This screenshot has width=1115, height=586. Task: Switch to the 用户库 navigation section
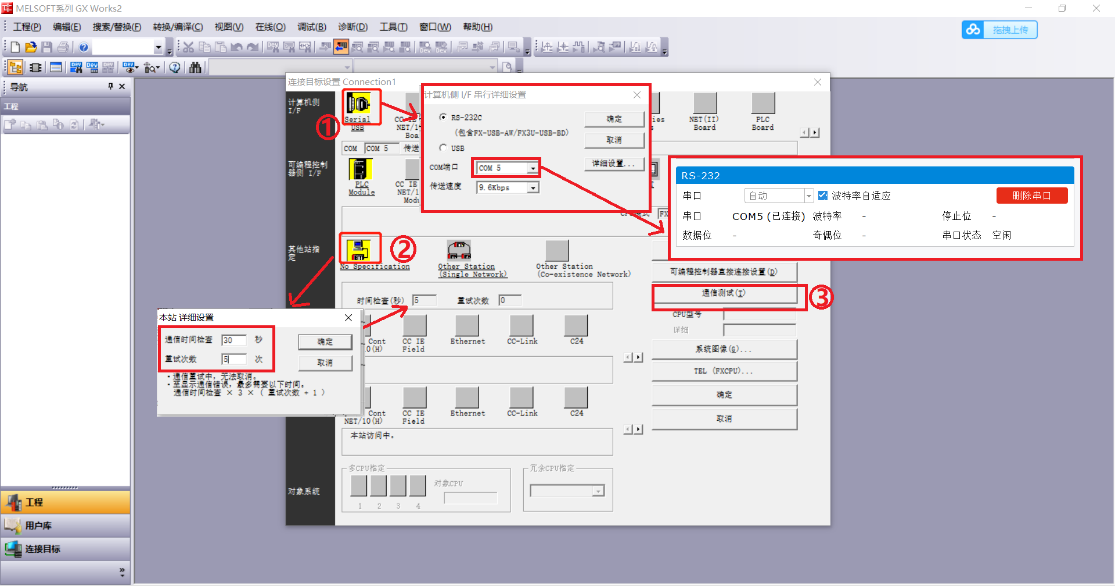(x=65, y=526)
